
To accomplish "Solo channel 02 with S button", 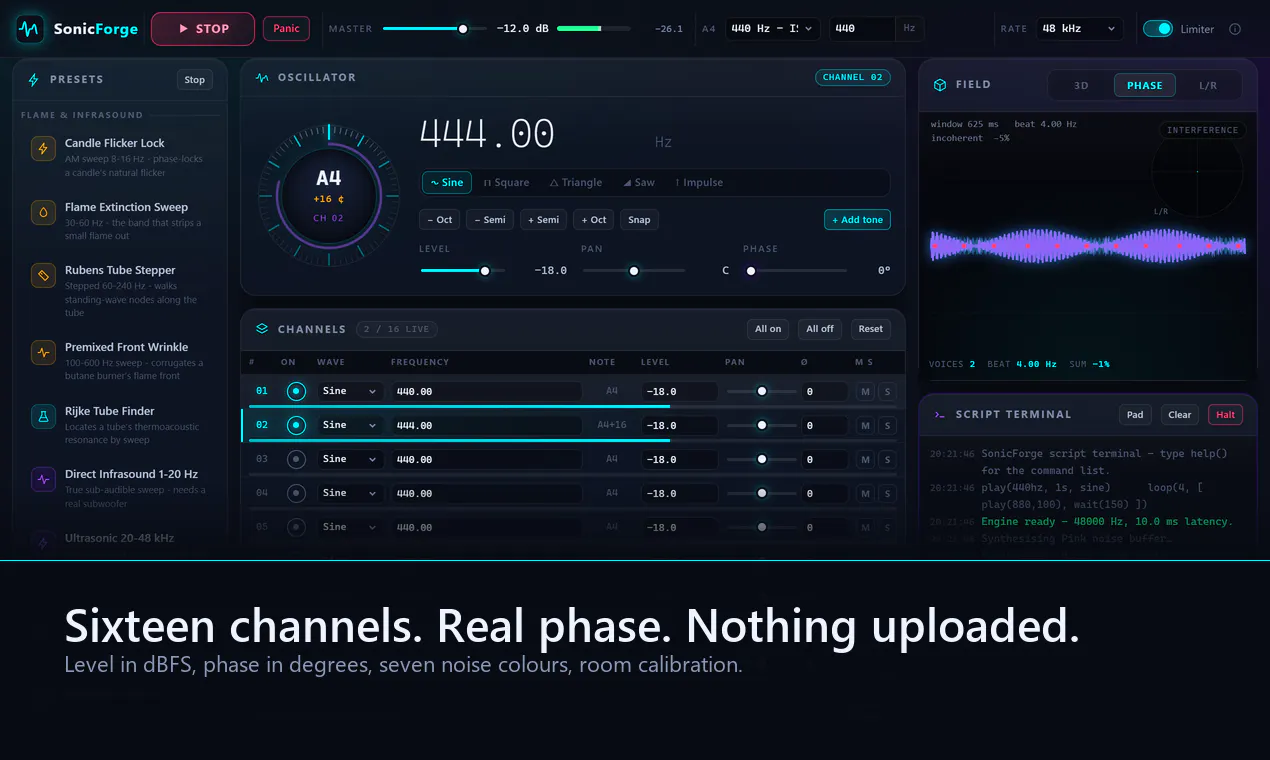I will [x=886, y=426].
